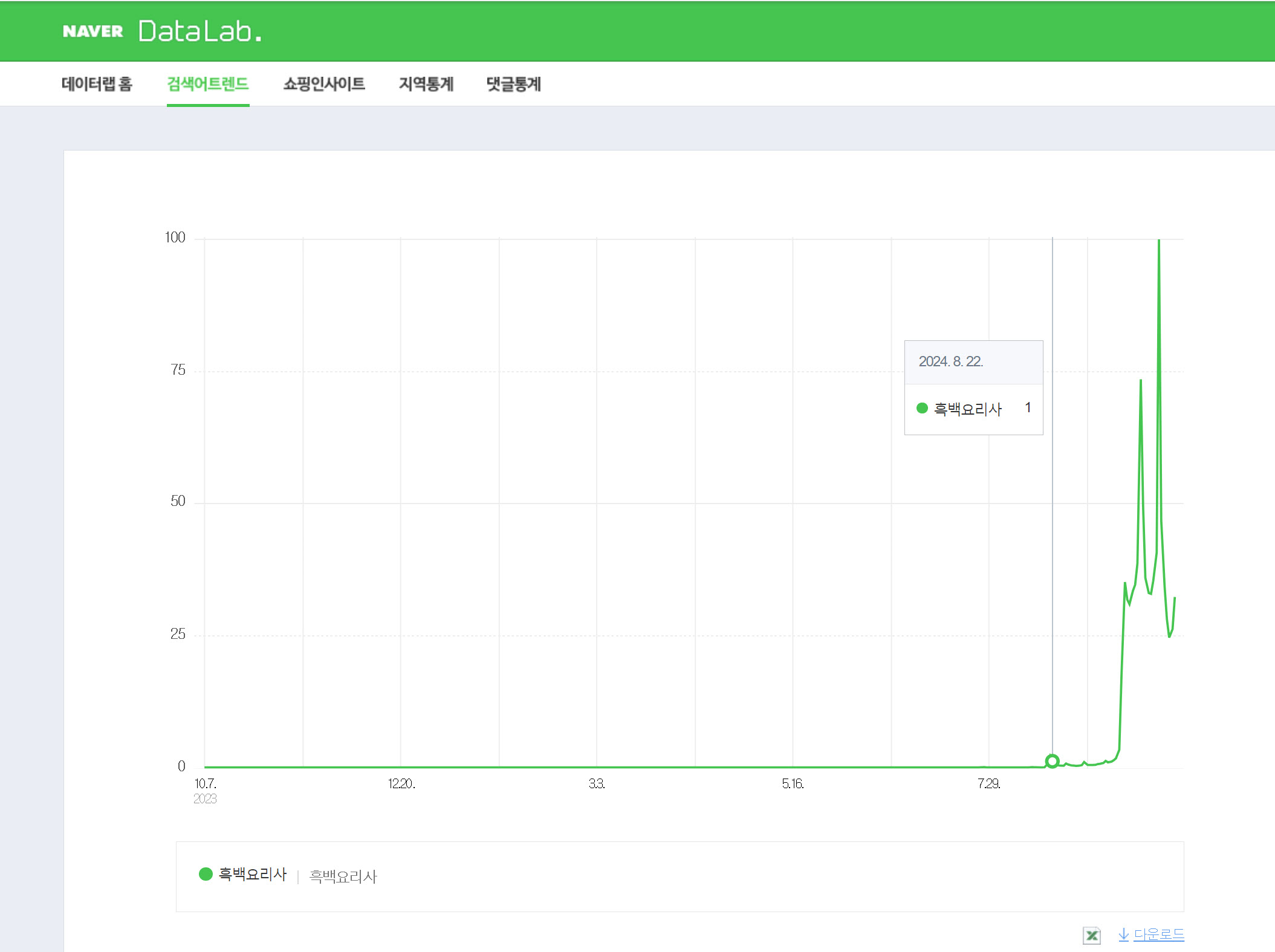Click the green dot in tooltip
The image size is (1275, 952).
[x=922, y=408]
